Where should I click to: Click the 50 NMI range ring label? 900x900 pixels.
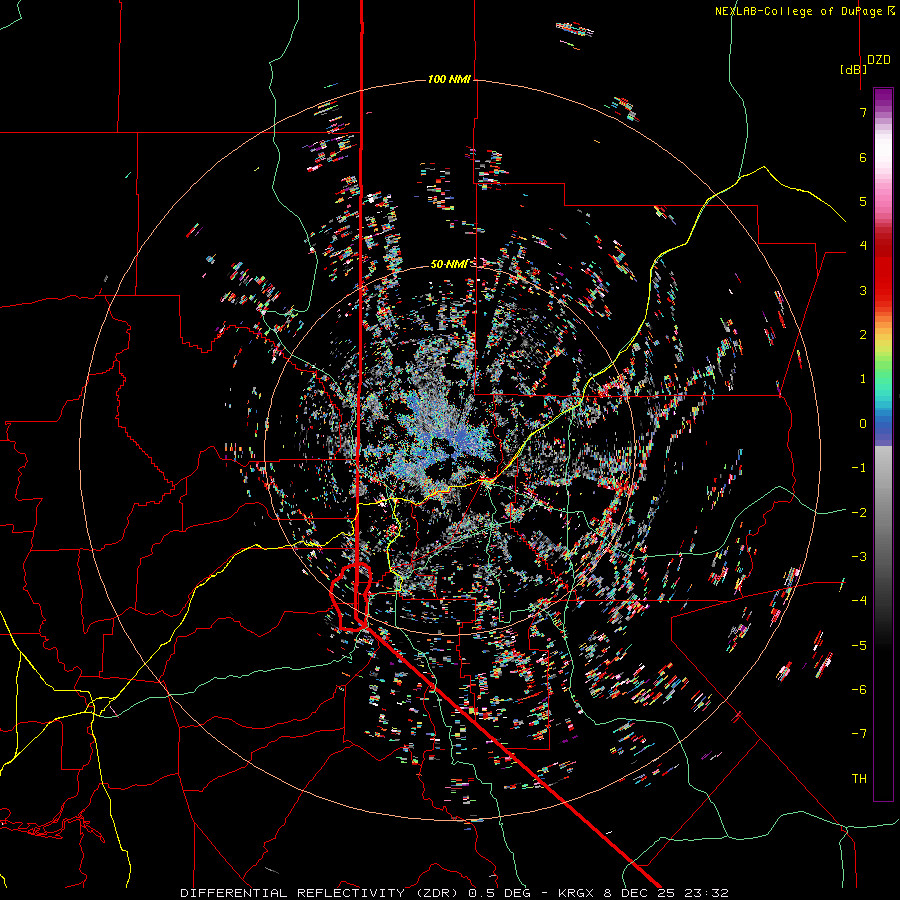coord(449,264)
